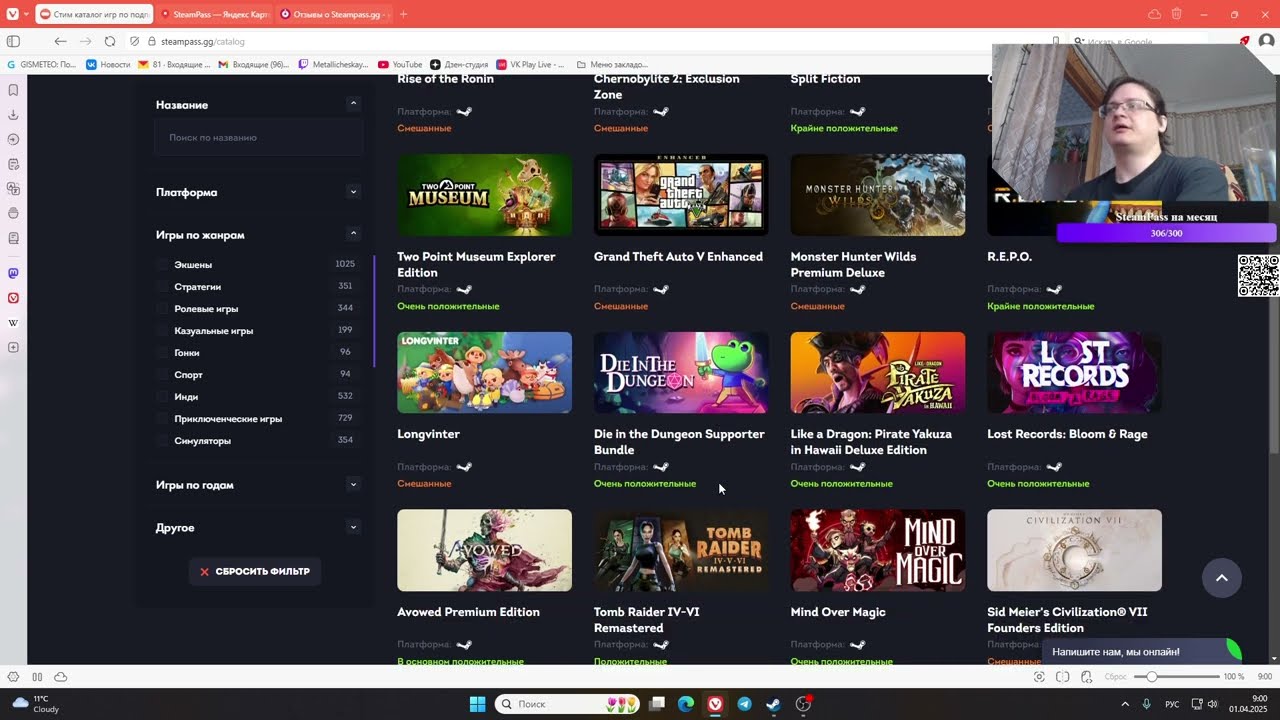This screenshot has height=720, width=1280.
Task: Open the Vivaldi main menu icon
Action: click(x=12, y=14)
